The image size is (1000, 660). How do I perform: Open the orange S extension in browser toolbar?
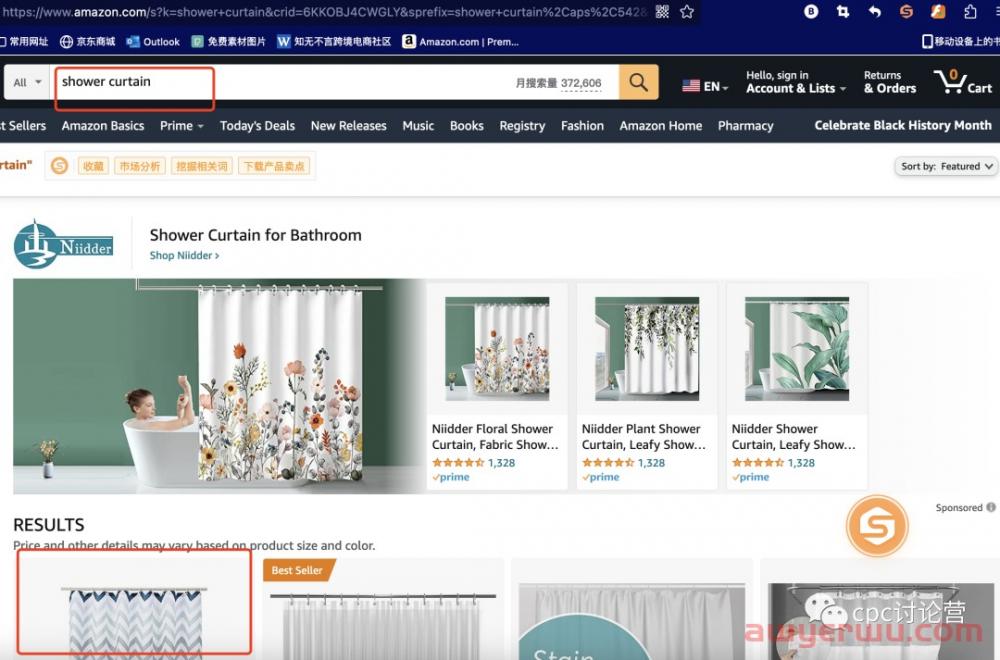[906, 11]
